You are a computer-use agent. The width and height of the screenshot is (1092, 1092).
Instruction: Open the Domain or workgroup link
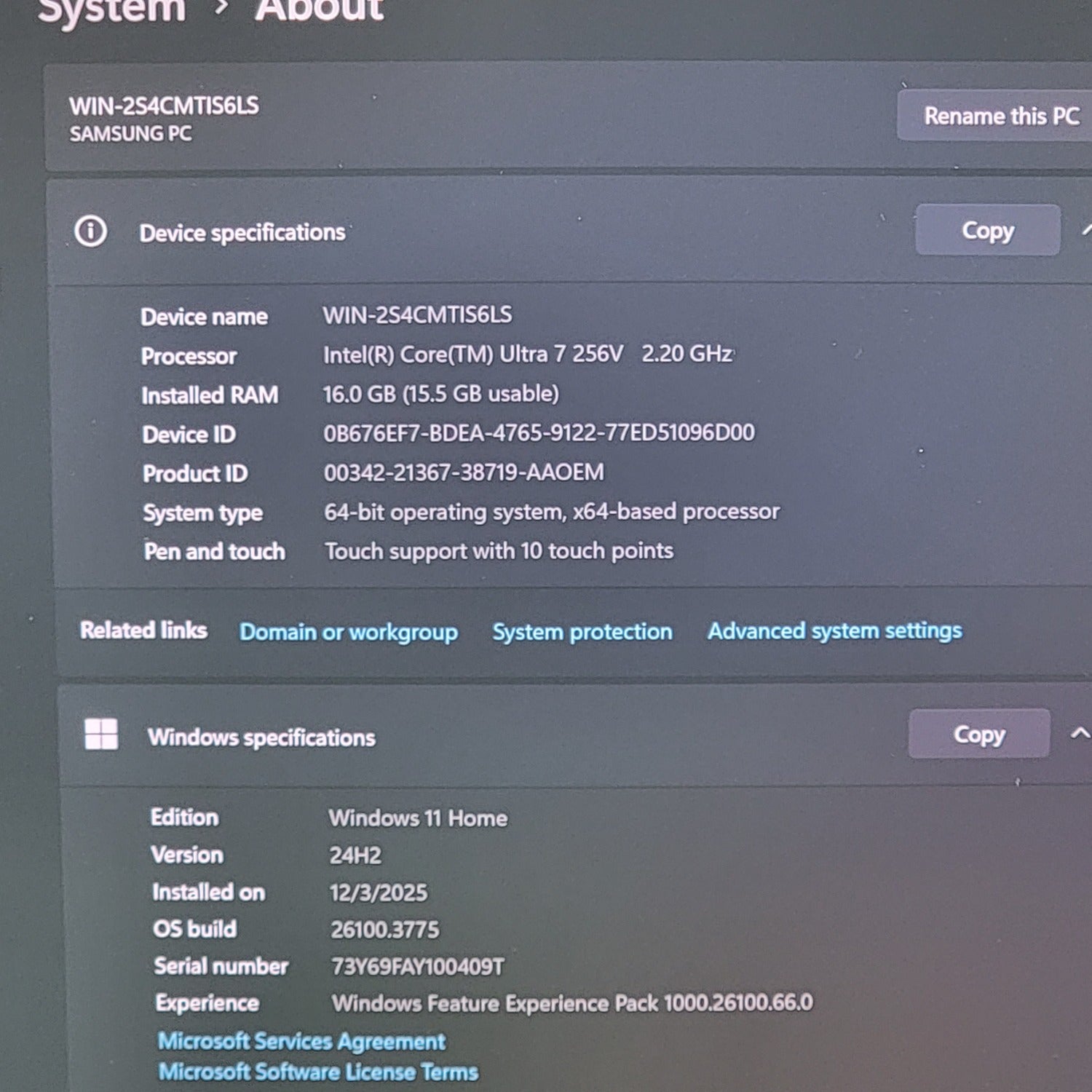pos(349,632)
